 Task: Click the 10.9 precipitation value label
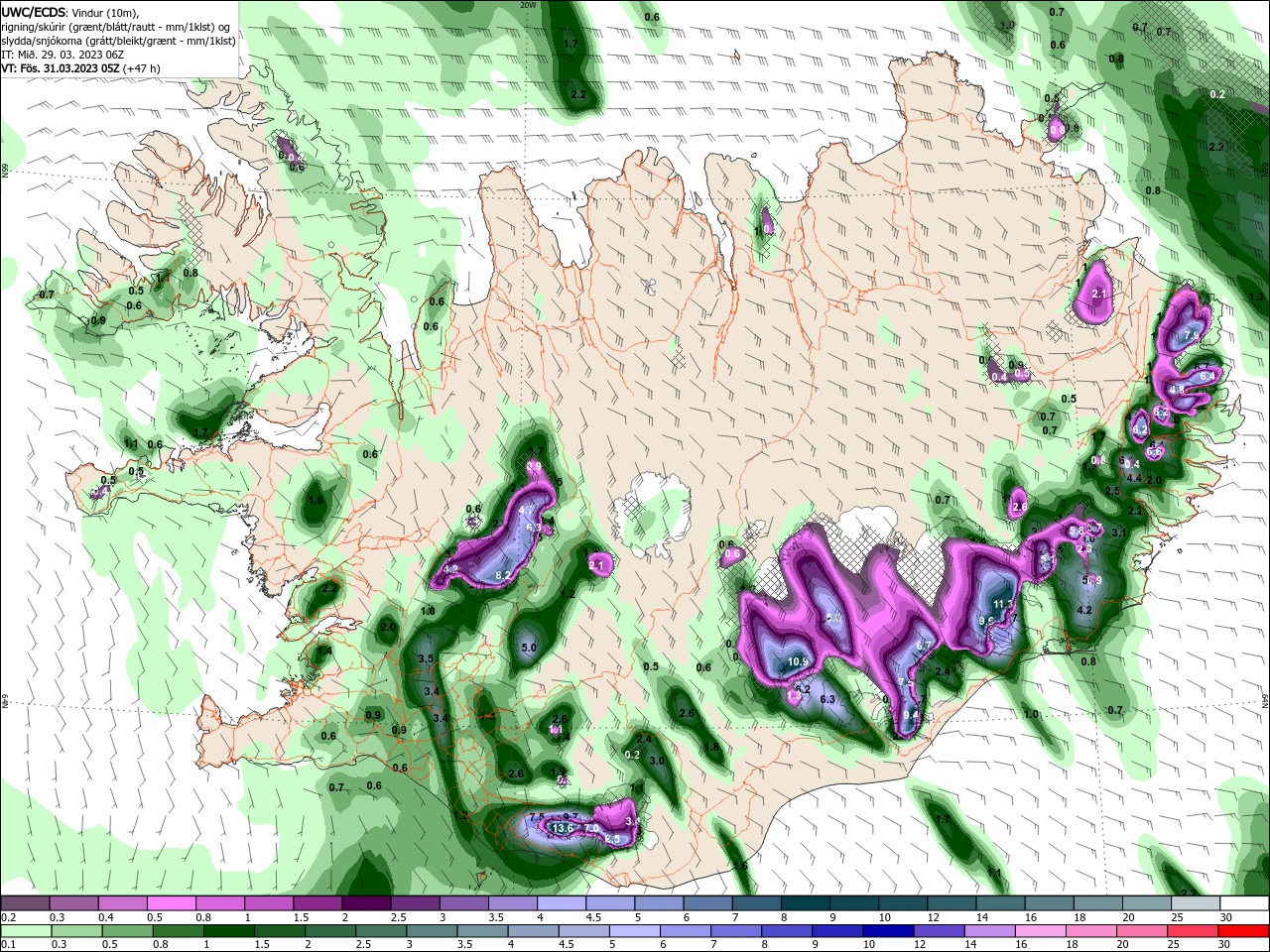pos(799,662)
